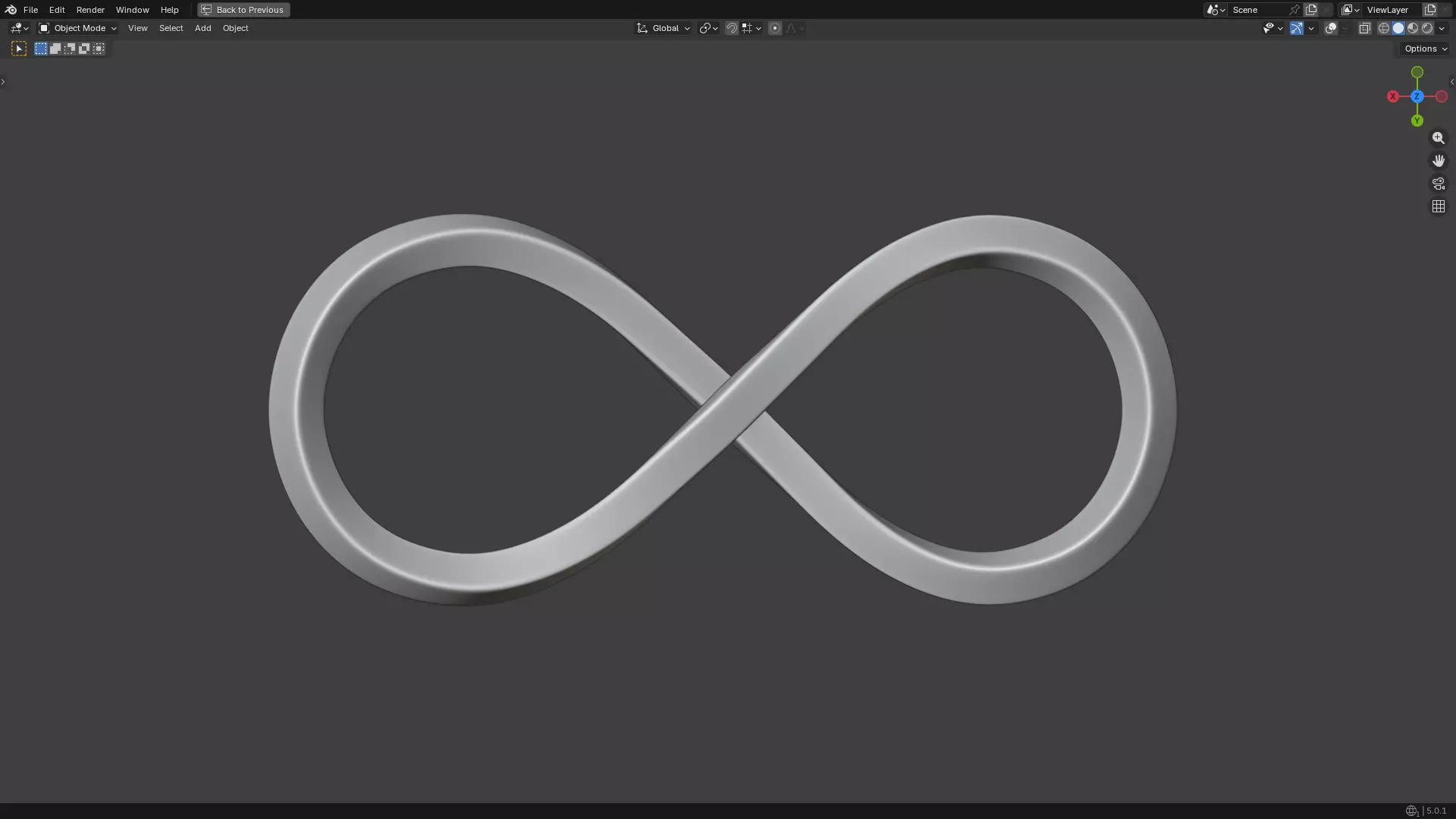Select rendered viewport shading mode
This screenshot has width=1456, height=819.
[x=1427, y=28]
